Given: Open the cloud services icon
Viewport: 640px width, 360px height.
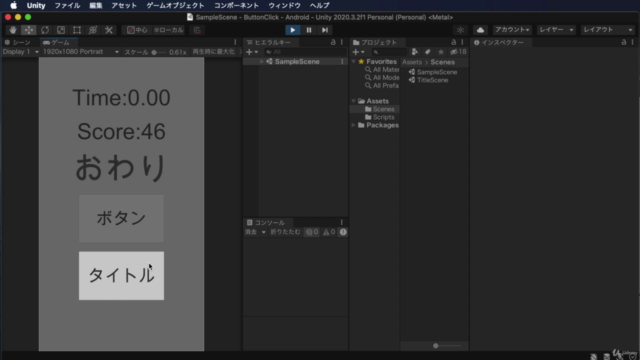Looking at the screenshot, I should click(x=480, y=30).
